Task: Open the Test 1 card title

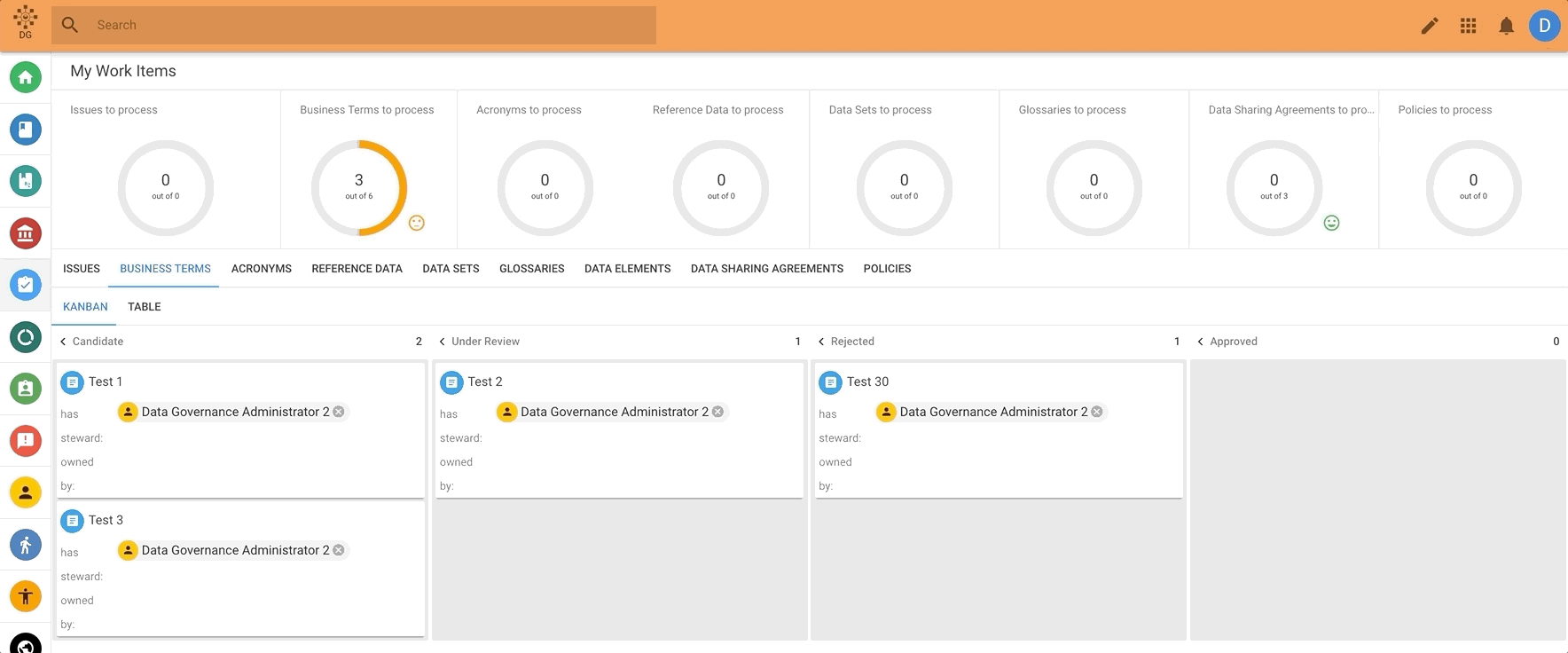Action: pos(106,382)
